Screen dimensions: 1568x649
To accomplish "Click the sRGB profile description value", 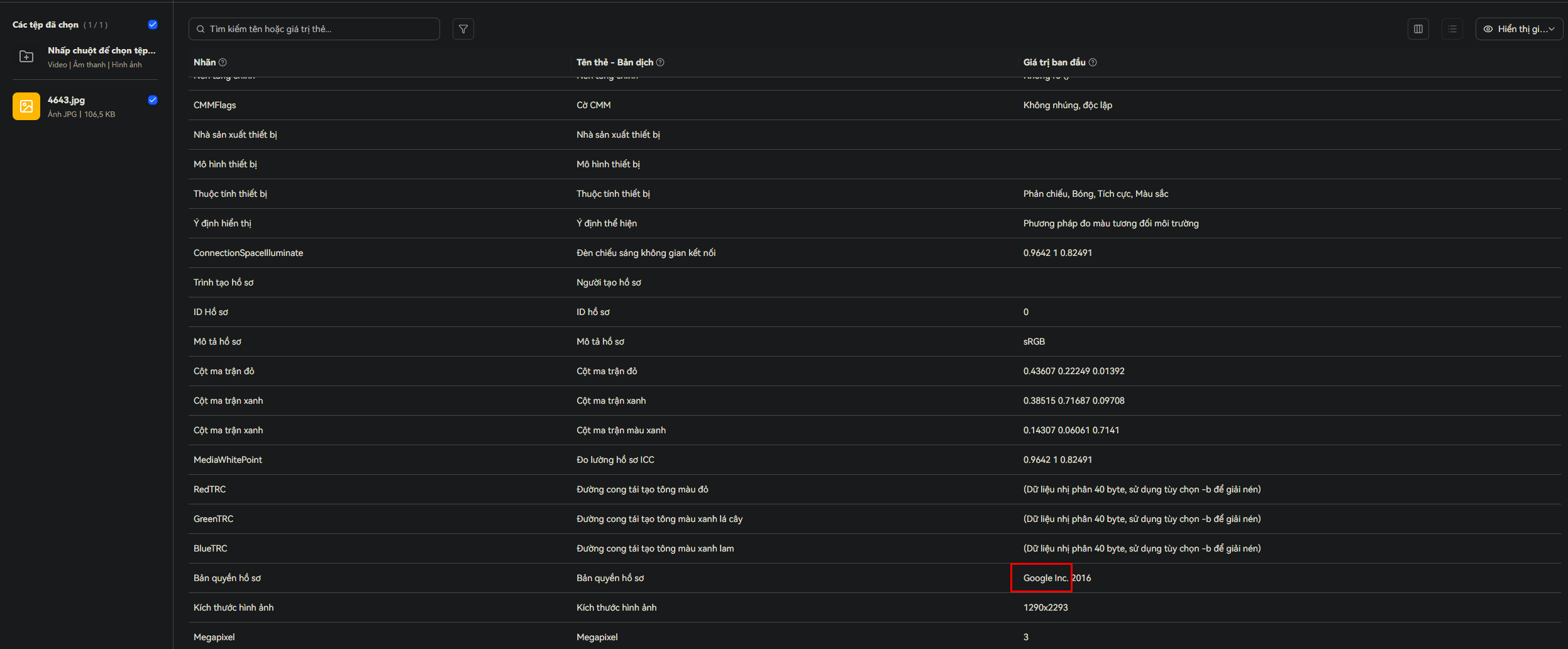I will pyautogui.click(x=1034, y=341).
